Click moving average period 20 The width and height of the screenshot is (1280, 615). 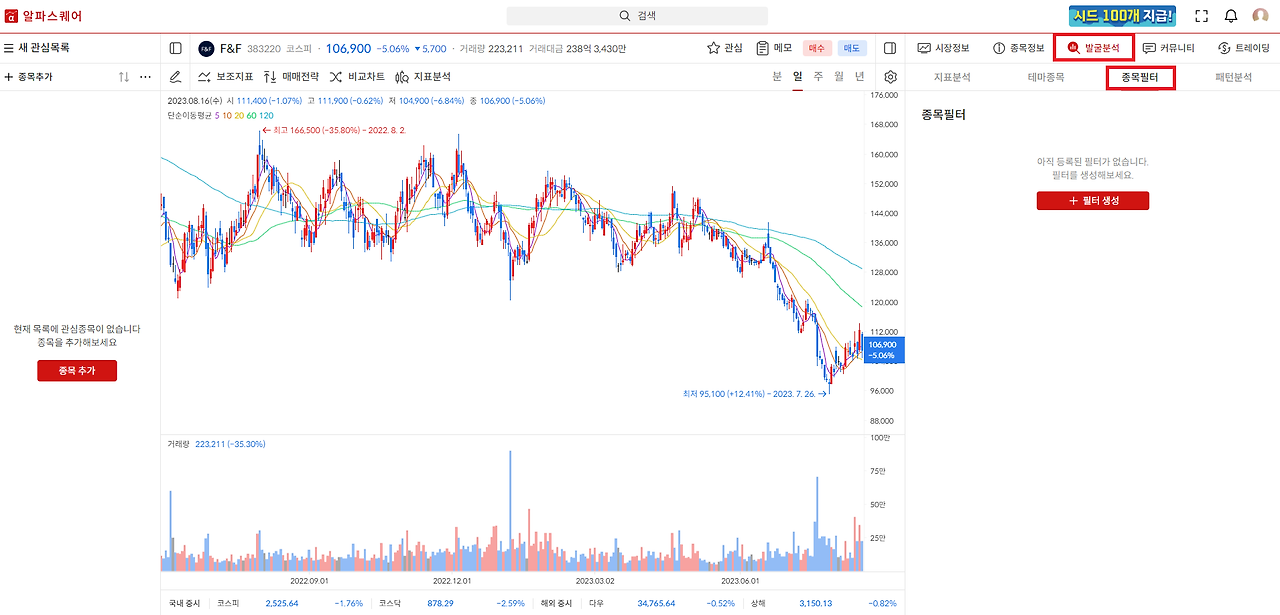point(240,116)
